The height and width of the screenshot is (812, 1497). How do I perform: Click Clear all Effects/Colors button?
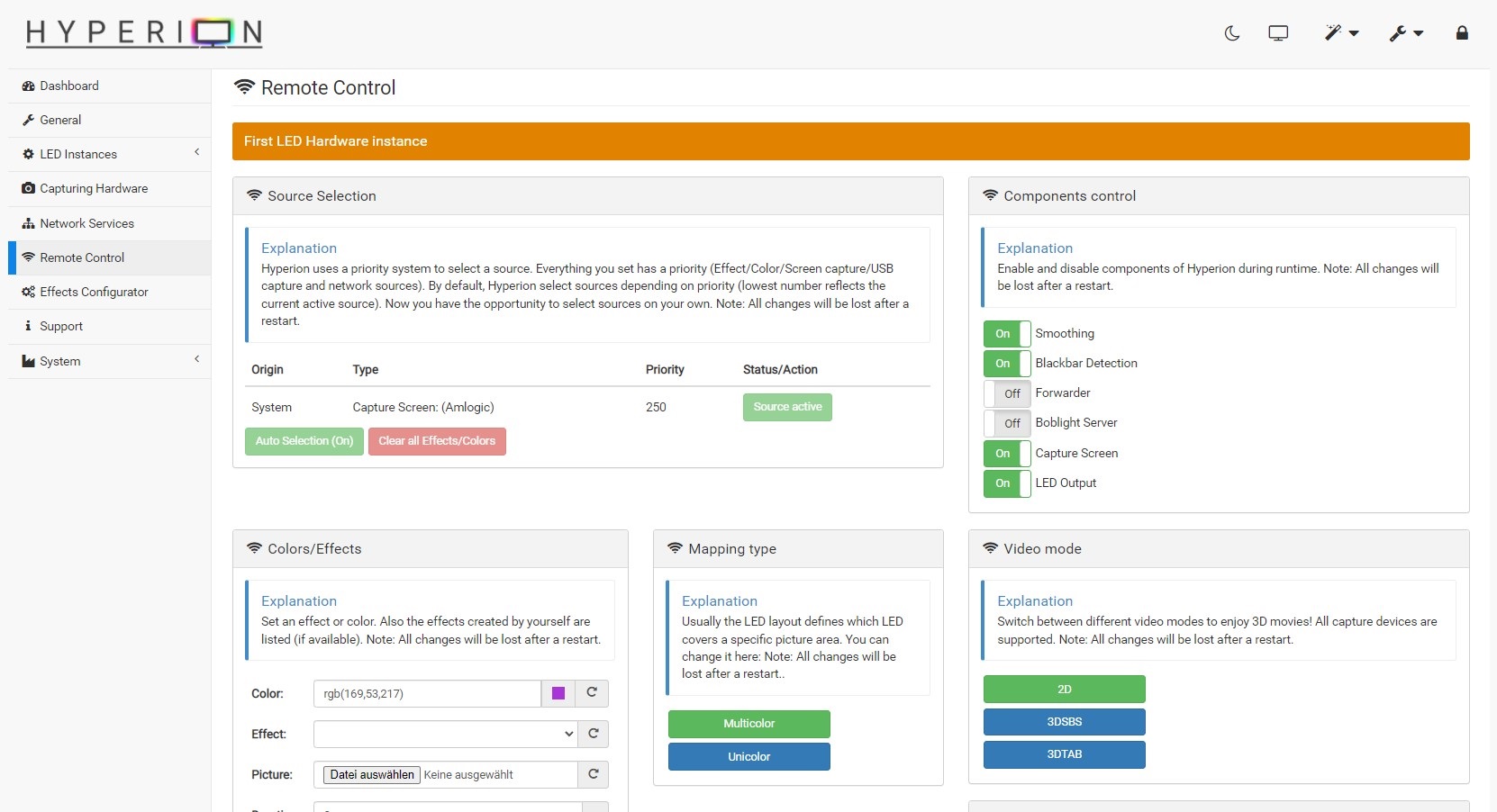(x=437, y=441)
